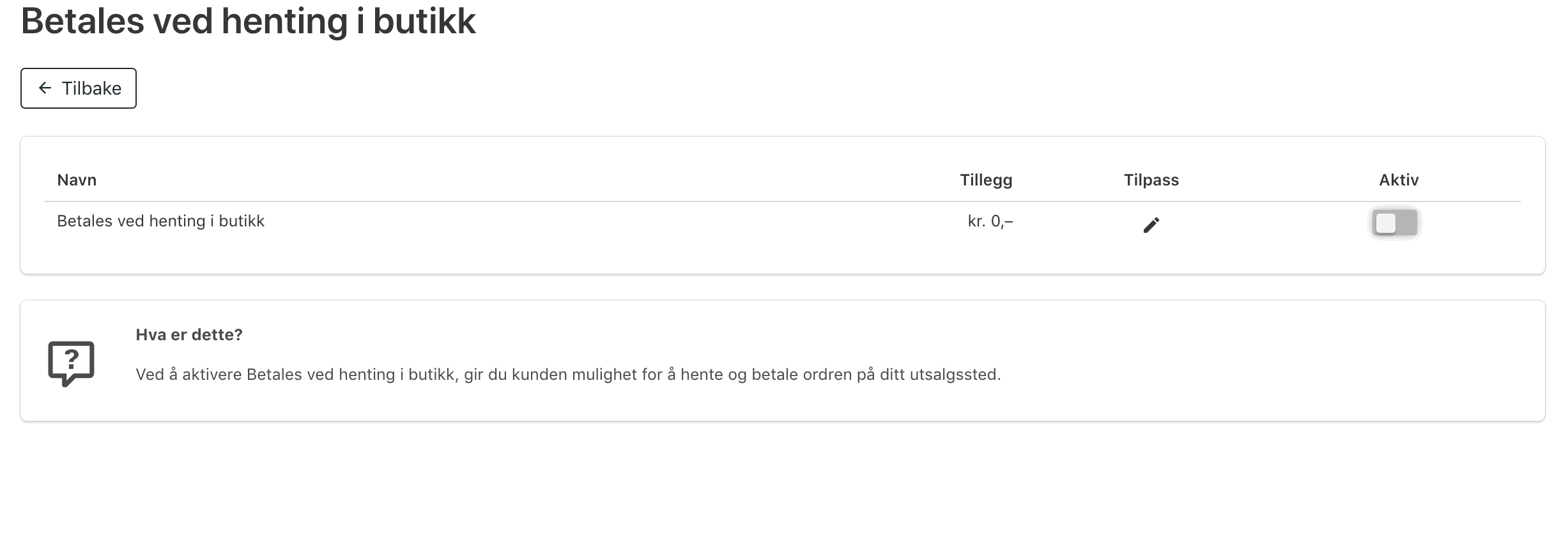The width and height of the screenshot is (1568, 550).
Task: Enable the Aktiv toggle switch
Action: [x=1395, y=223]
